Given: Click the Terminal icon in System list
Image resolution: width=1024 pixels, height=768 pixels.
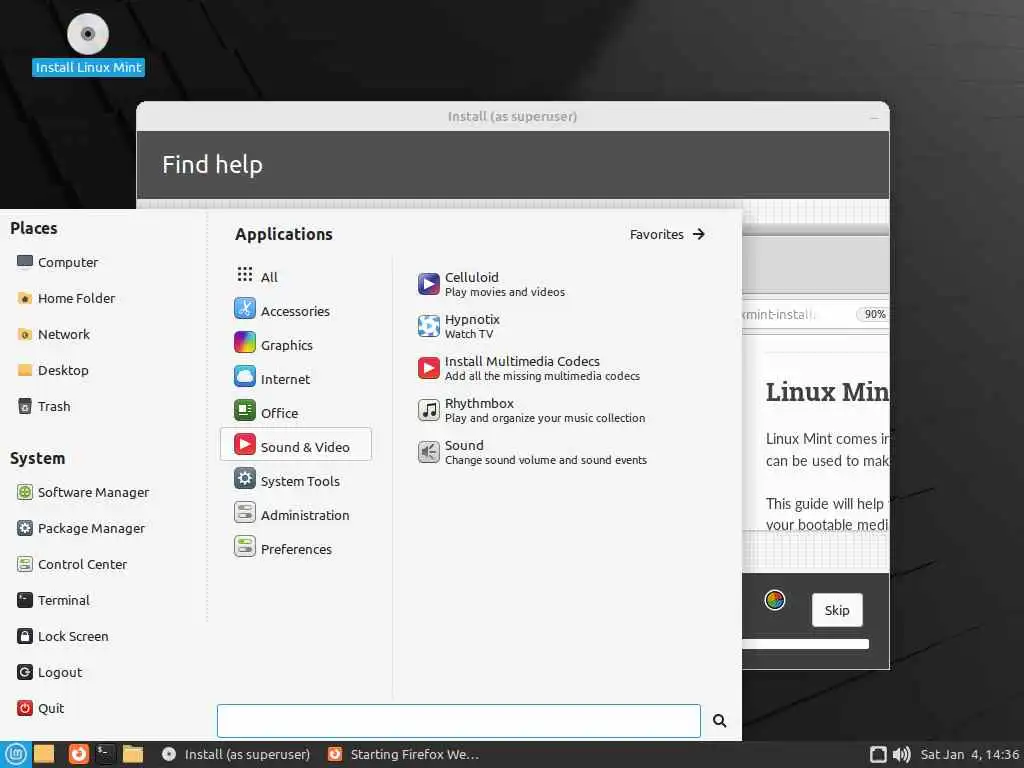Looking at the screenshot, I should [25, 600].
